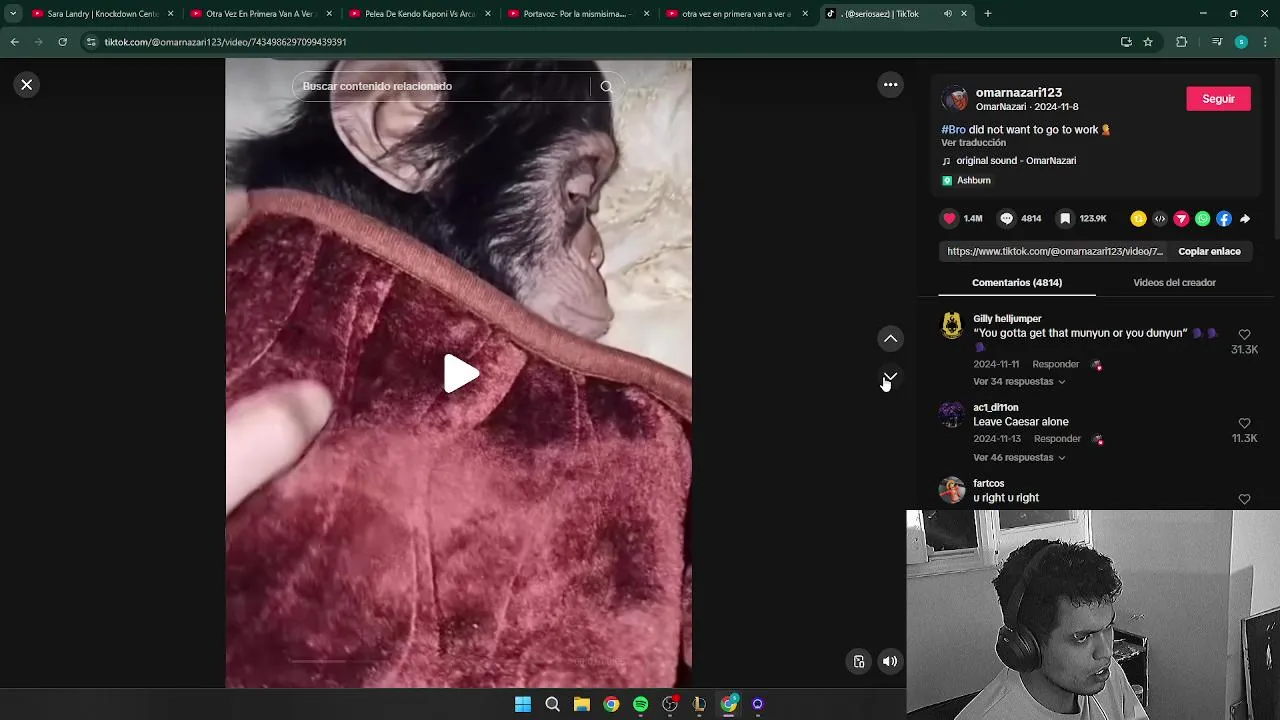Screen dimensions: 1280x720
Task: Click the embed code icon
Action: coord(1160,219)
